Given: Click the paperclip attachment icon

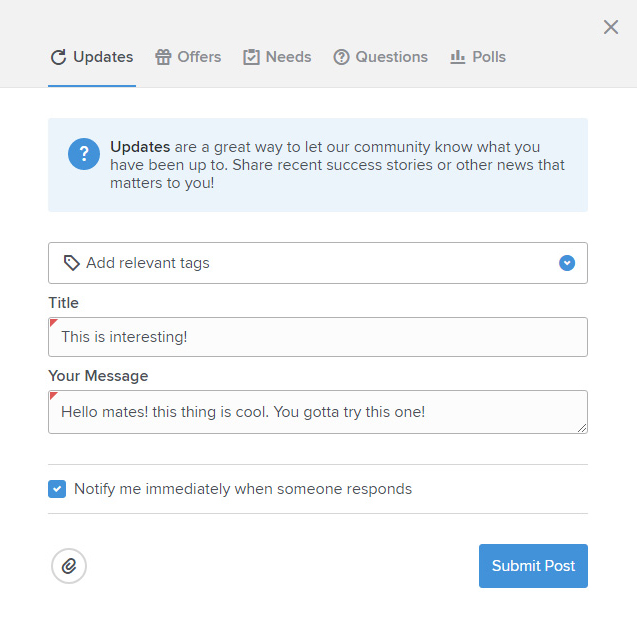Looking at the screenshot, I should 69,566.
